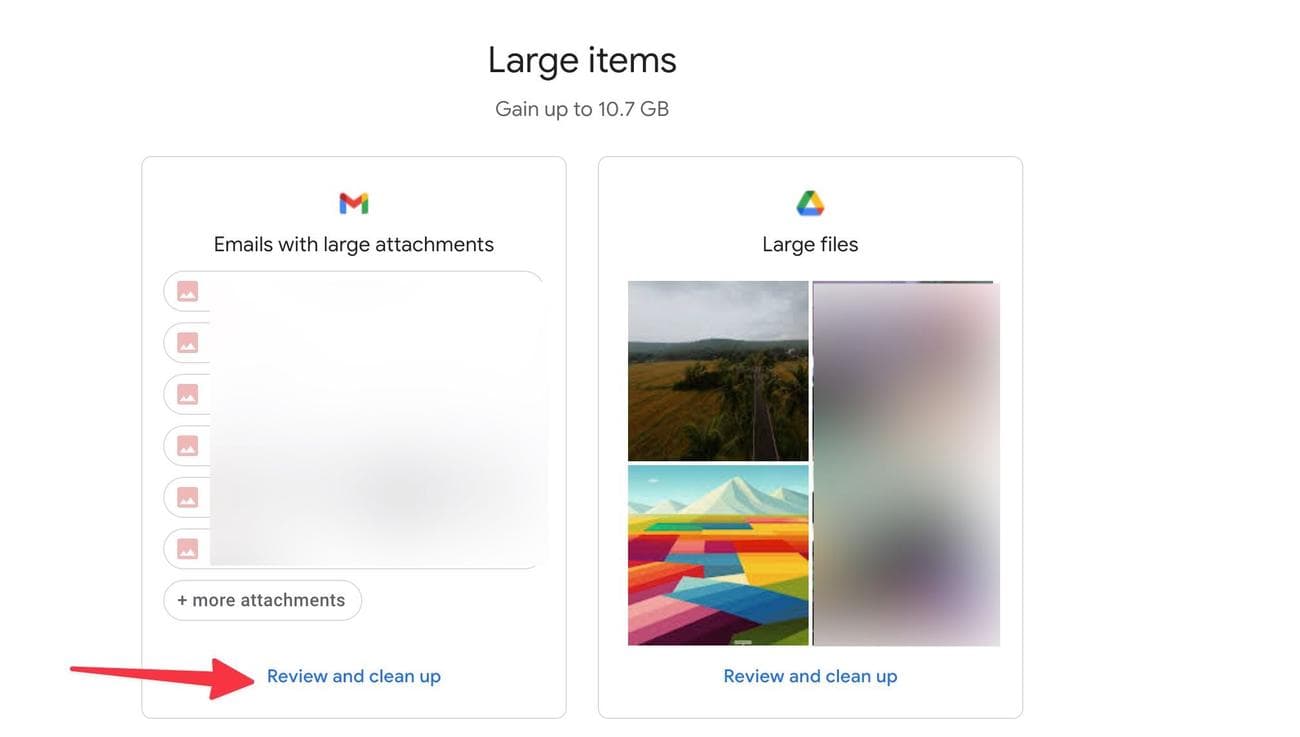Screen dimensions: 1300x737
Task: Open the tall blurred thumbnail in Large files
Action: 906,464
